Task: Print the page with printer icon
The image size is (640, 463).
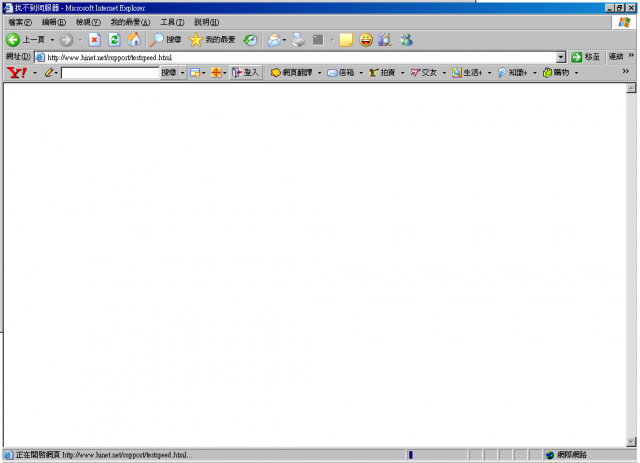Action: [298, 40]
